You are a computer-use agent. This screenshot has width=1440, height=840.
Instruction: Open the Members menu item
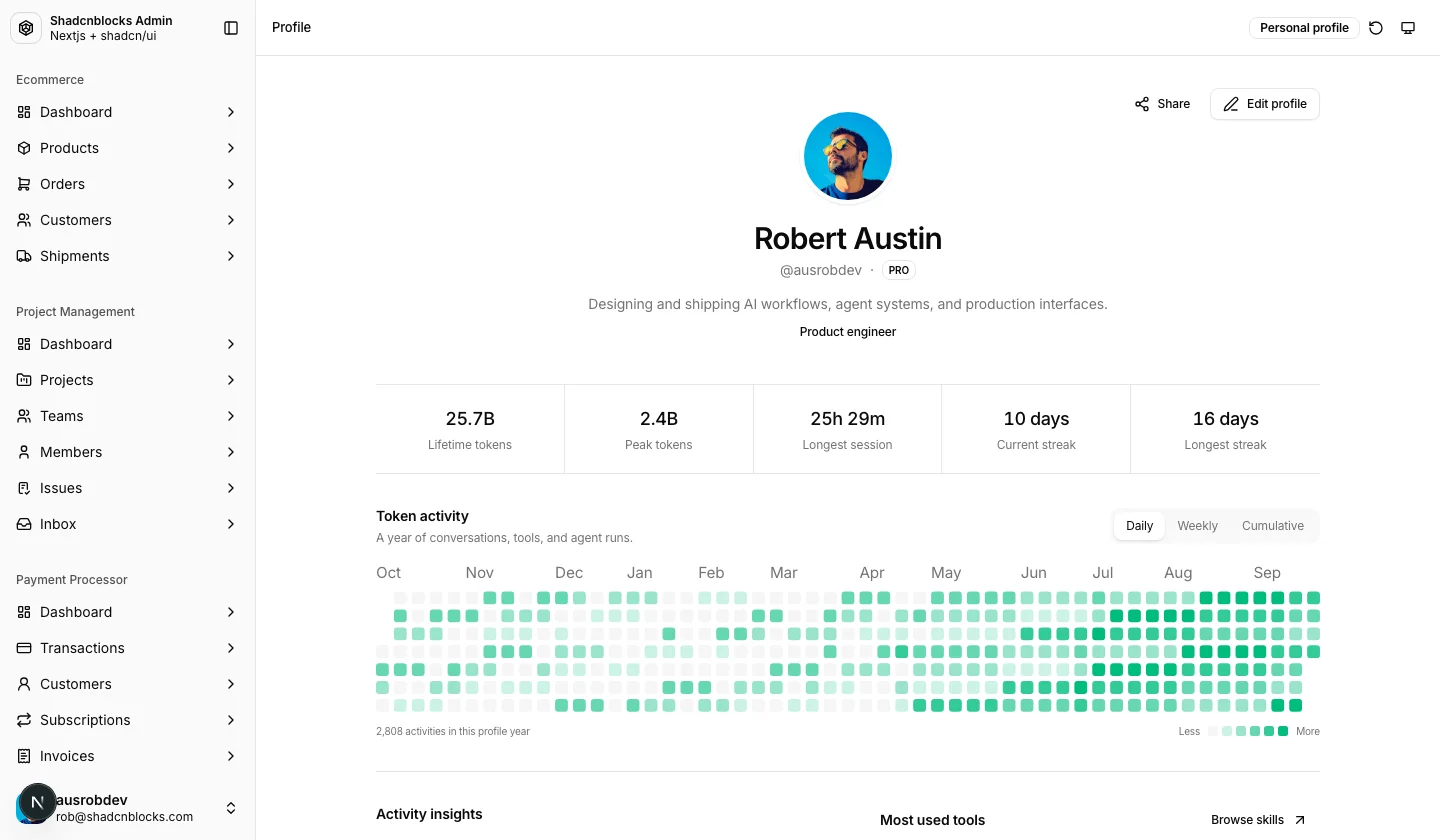[128, 452]
